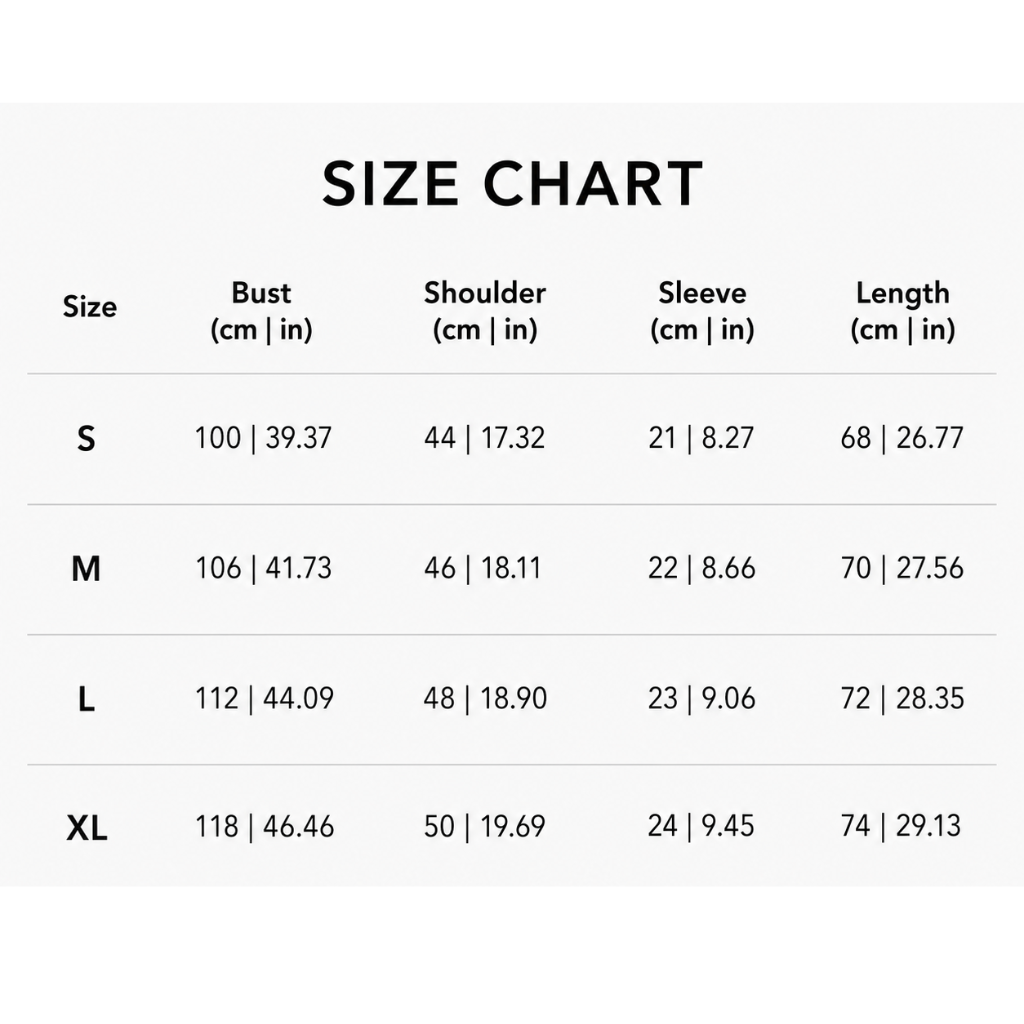This screenshot has height=1024, width=1024.
Task: Click length value 72 | 28.35
Action: (x=903, y=699)
